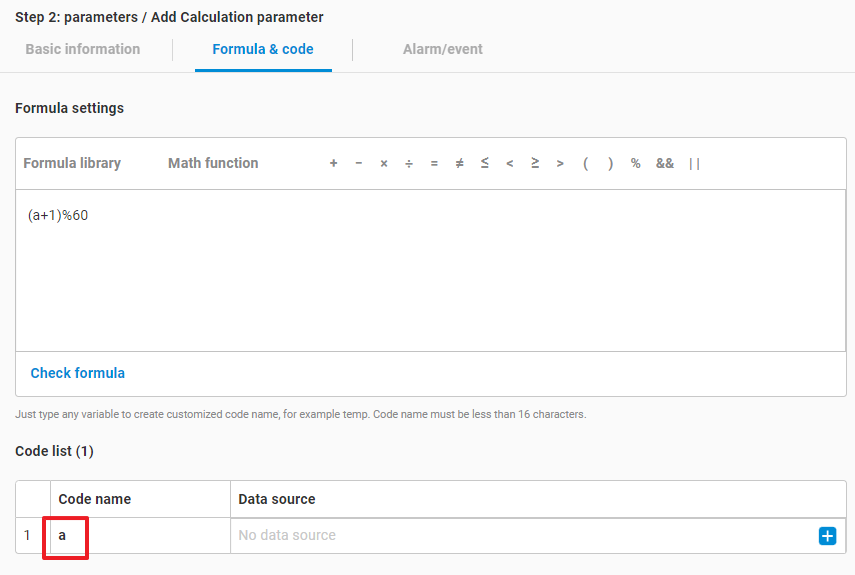
Task: Insert the greater-than-or-equal operator
Action: click(x=535, y=164)
